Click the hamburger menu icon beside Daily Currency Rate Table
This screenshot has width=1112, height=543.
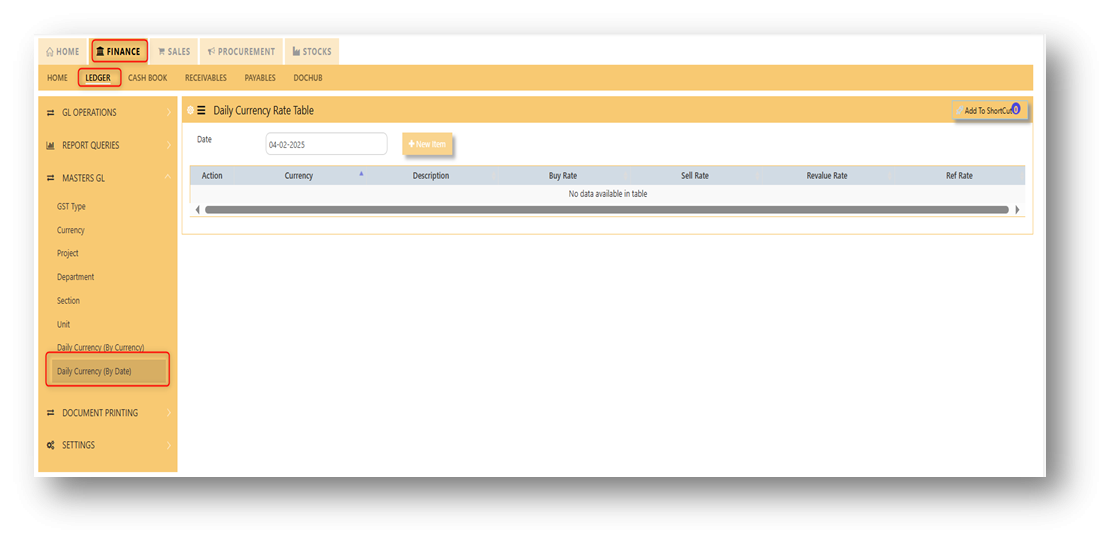pyautogui.click(x=201, y=111)
